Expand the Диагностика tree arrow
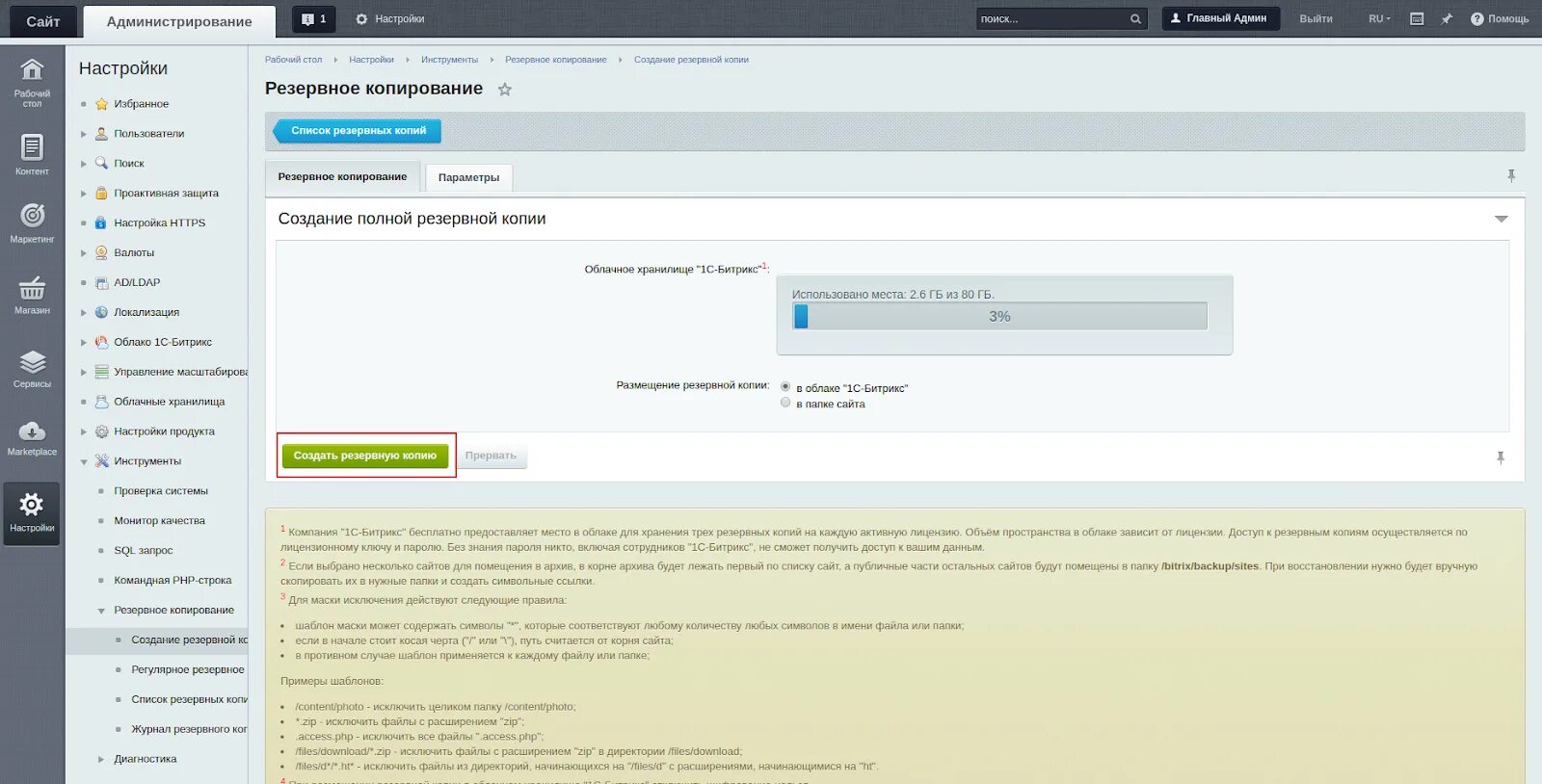The width and height of the screenshot is (1542, 784). pos(101,760)
